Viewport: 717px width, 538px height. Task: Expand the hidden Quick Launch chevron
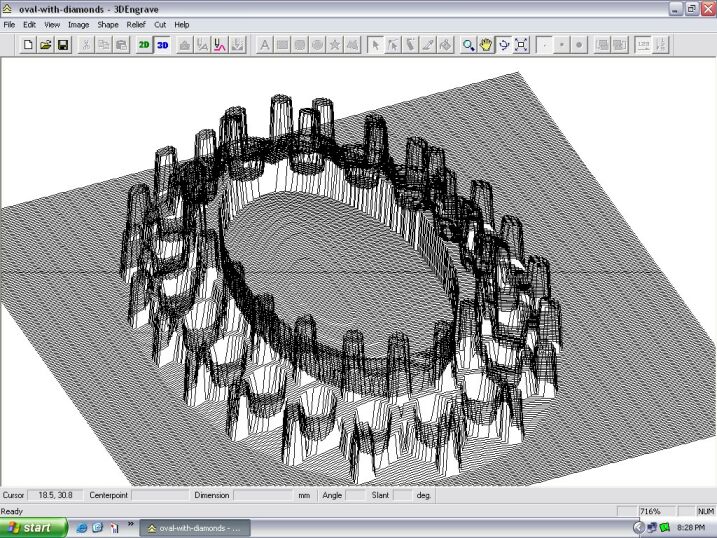(x=130, y=524)
